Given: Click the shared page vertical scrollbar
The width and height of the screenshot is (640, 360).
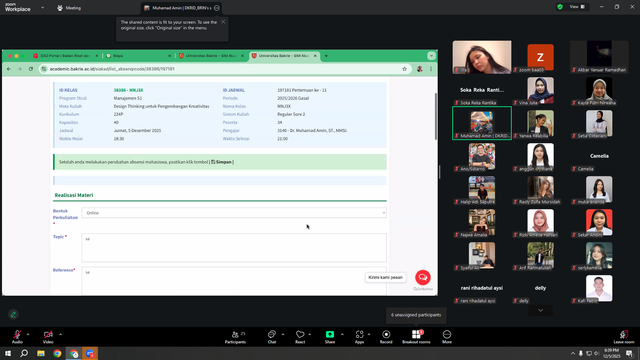Looking at the screenshot, I should coord(436,116).
